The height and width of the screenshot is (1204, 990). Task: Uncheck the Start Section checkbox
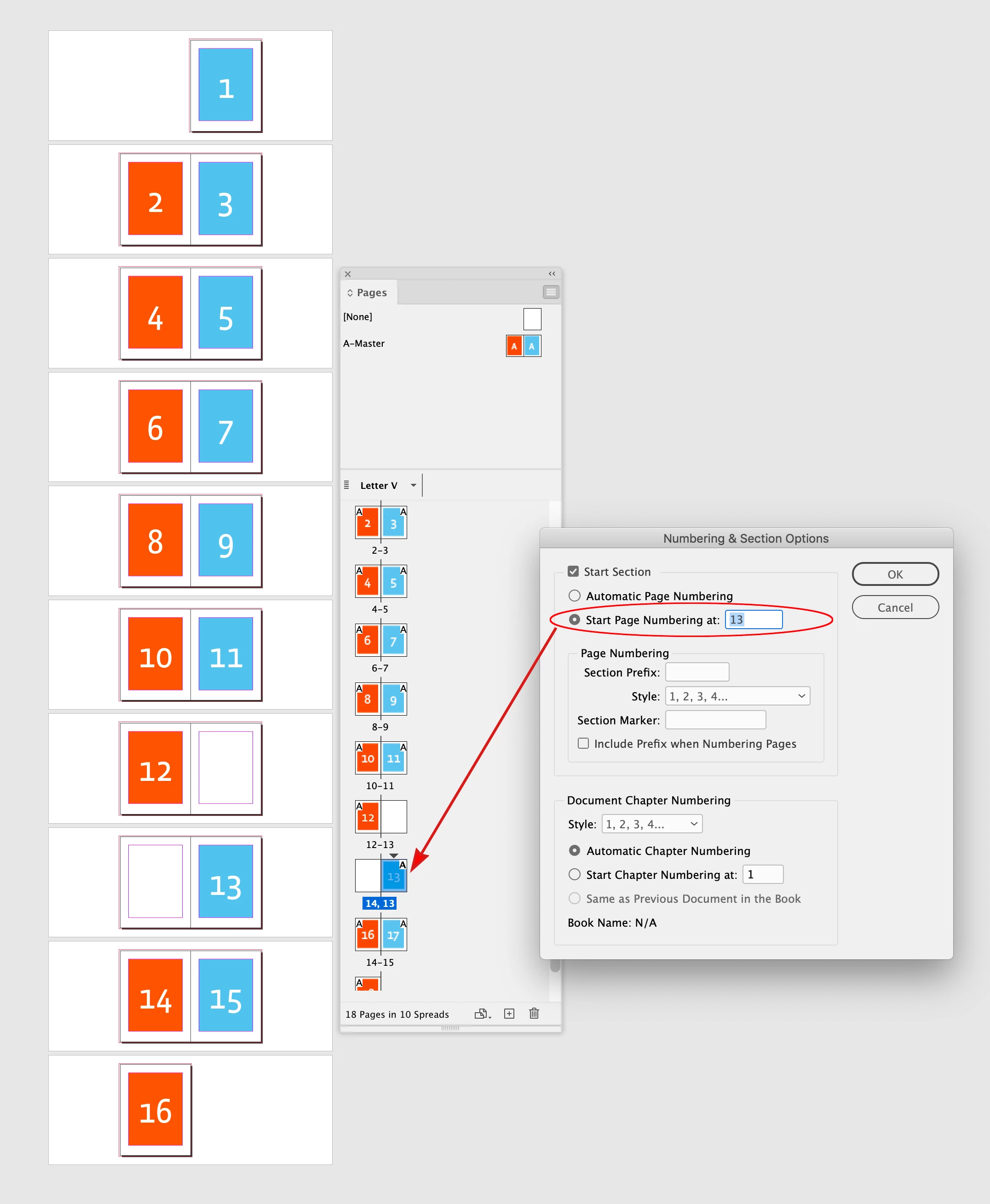(573, 571)
